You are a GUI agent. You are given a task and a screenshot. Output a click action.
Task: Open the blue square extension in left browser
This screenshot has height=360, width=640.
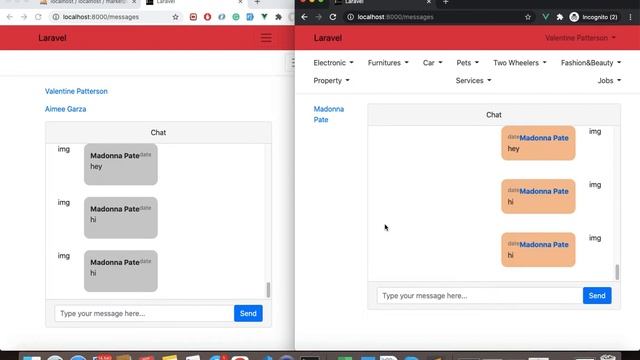[x=250, y=17]
